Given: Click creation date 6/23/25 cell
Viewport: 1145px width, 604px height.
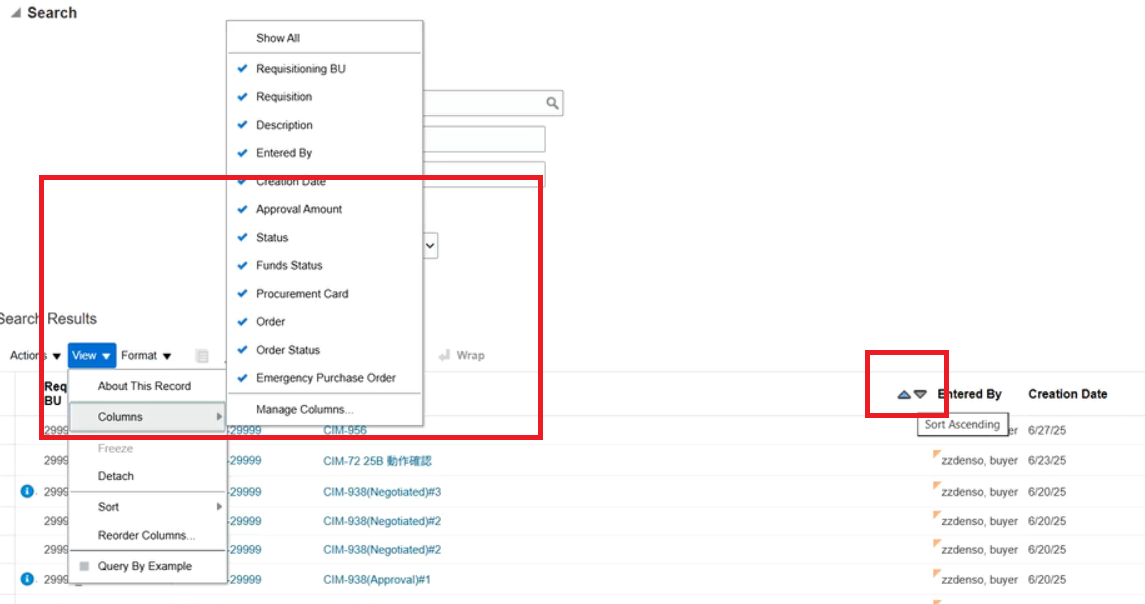Looking at the screenshot, I should [x=1046, y=461].
